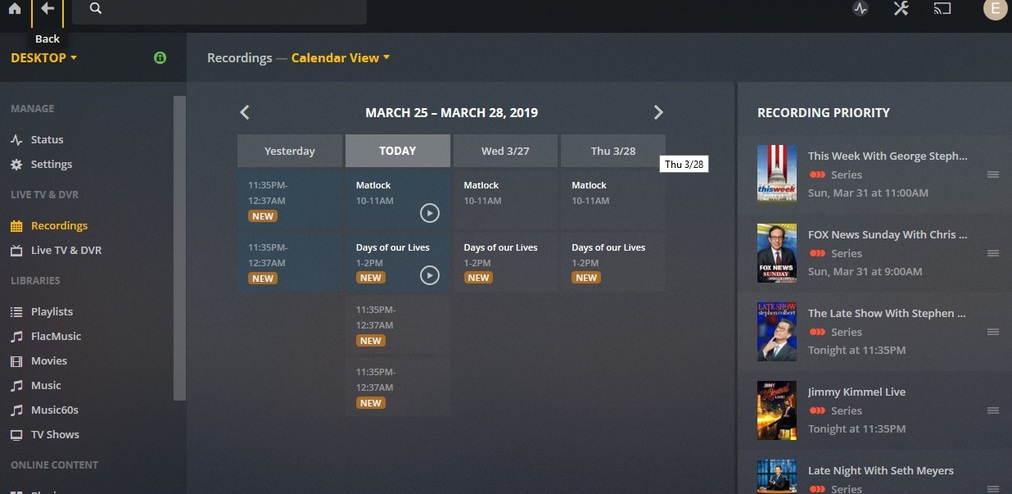Viewport: 1012px width, 494px height.
Task: Open the Calendar View dropdown
Action: pos(341,57)
